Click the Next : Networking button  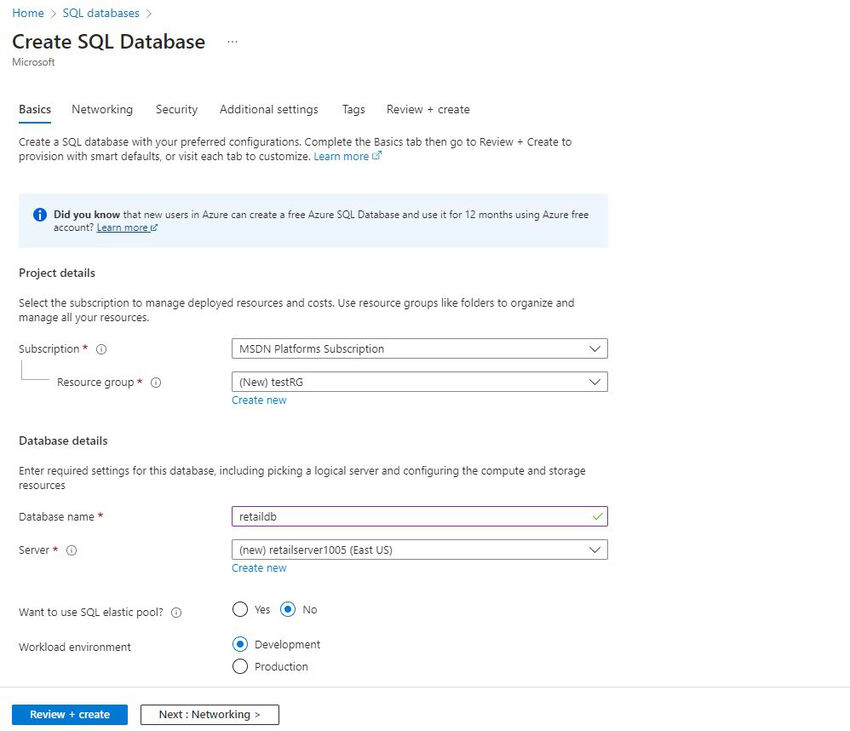click(209, 715)
